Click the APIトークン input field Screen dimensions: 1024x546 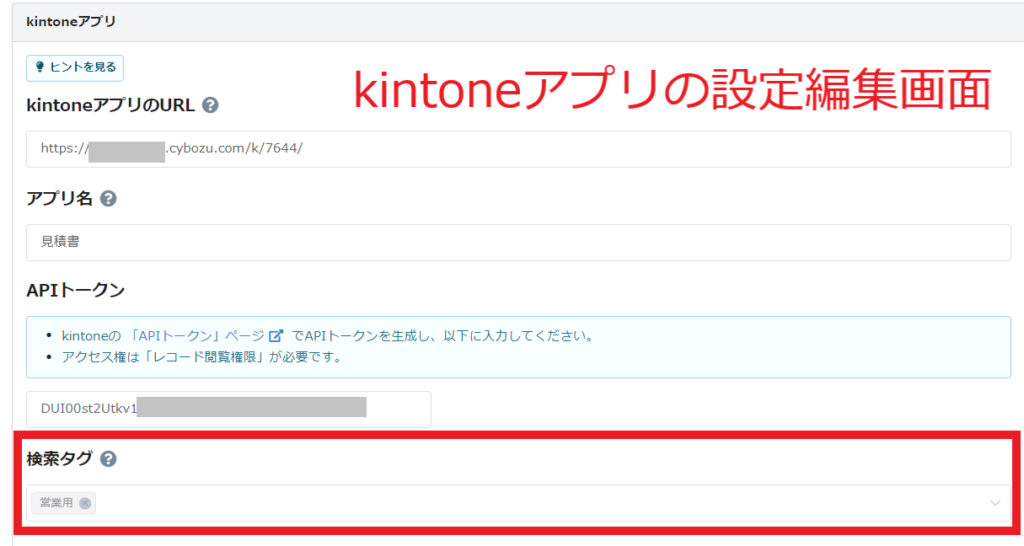click(x=229, y=410)
